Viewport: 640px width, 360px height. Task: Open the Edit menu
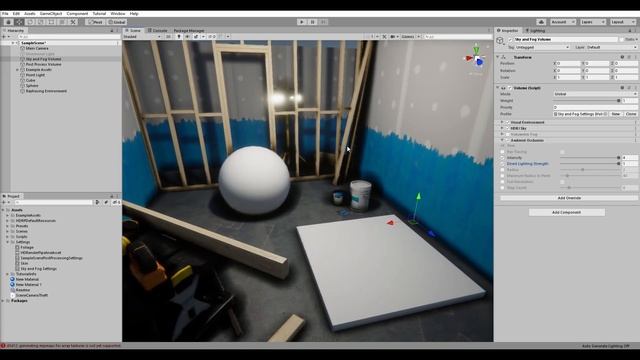16,13
